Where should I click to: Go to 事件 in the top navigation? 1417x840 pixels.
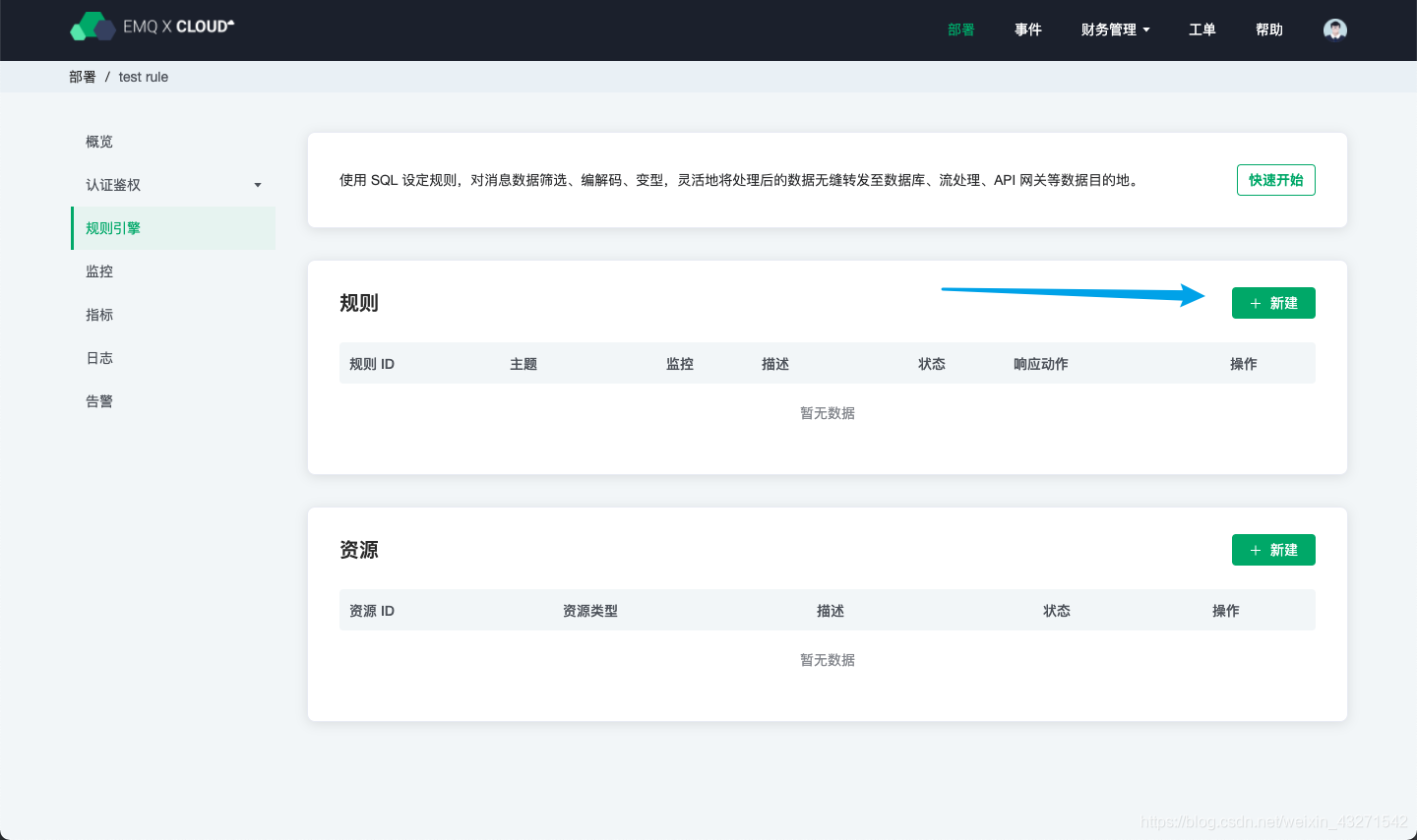coord(1028,30)
